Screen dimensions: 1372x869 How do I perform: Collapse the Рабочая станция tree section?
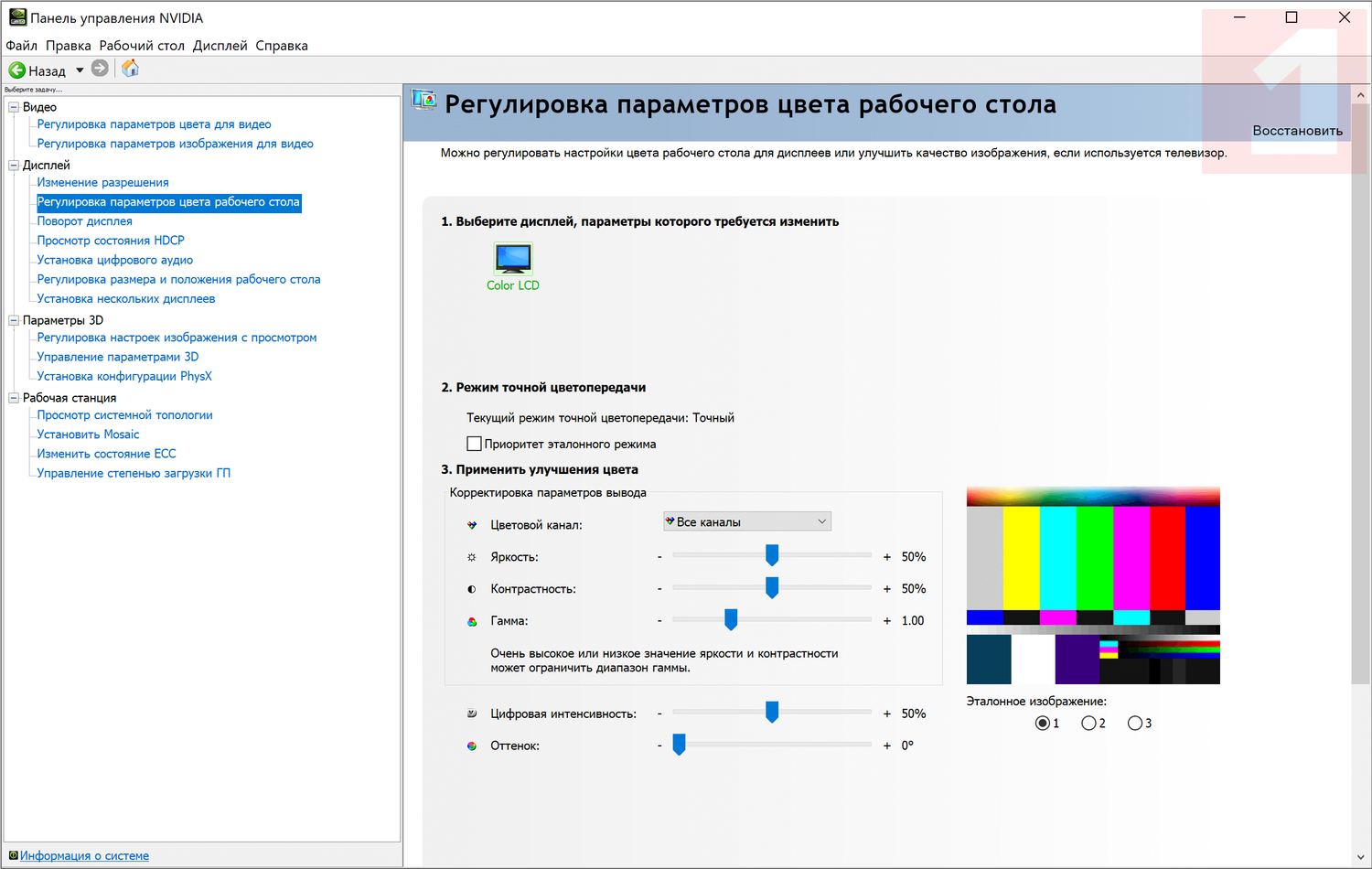tap(14, 398)
